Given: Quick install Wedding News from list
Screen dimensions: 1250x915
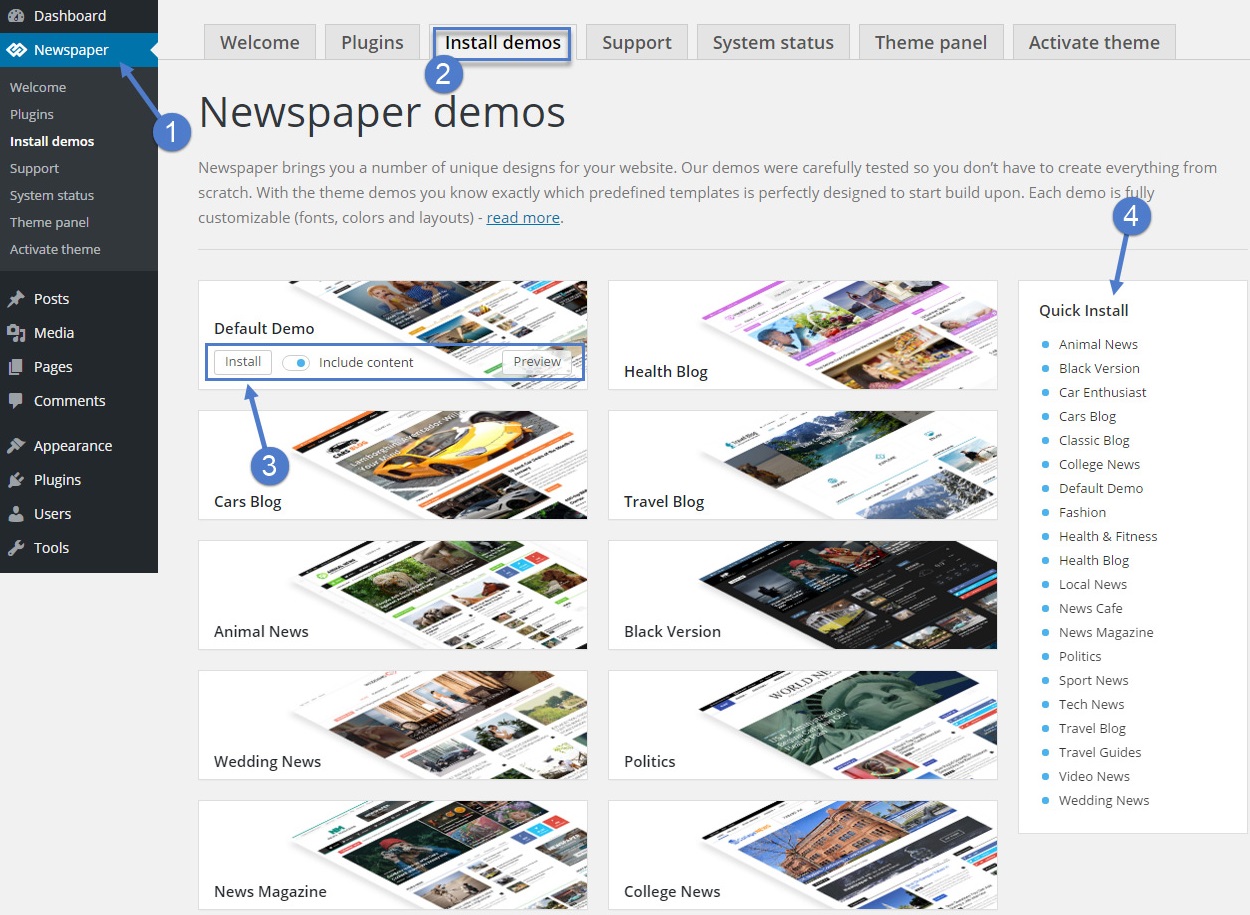Looking at the screenshot, I should pos(1104,800).
